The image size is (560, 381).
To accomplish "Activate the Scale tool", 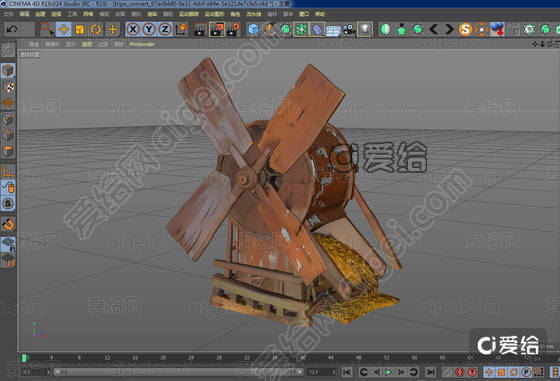I will pyautogui.click(x=80, y=29).
